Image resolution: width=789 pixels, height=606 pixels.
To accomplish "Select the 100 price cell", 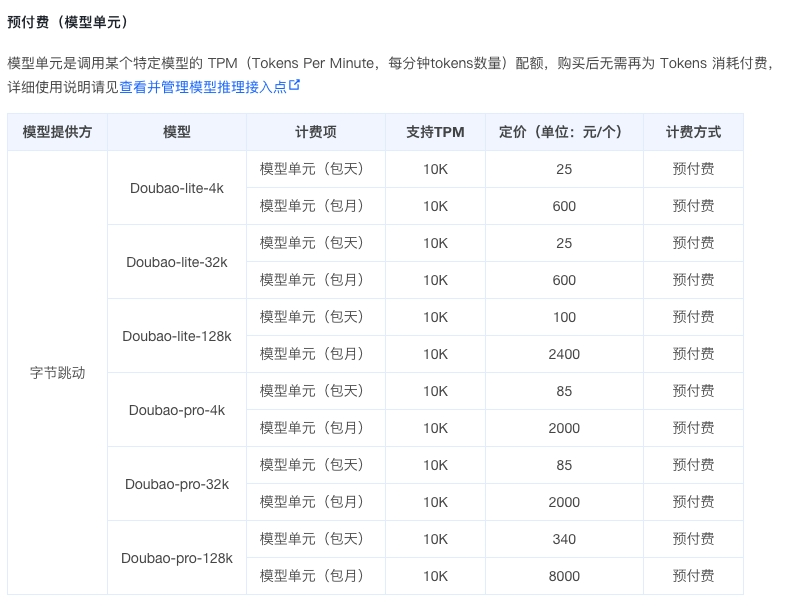I will (x=564, y=317).
